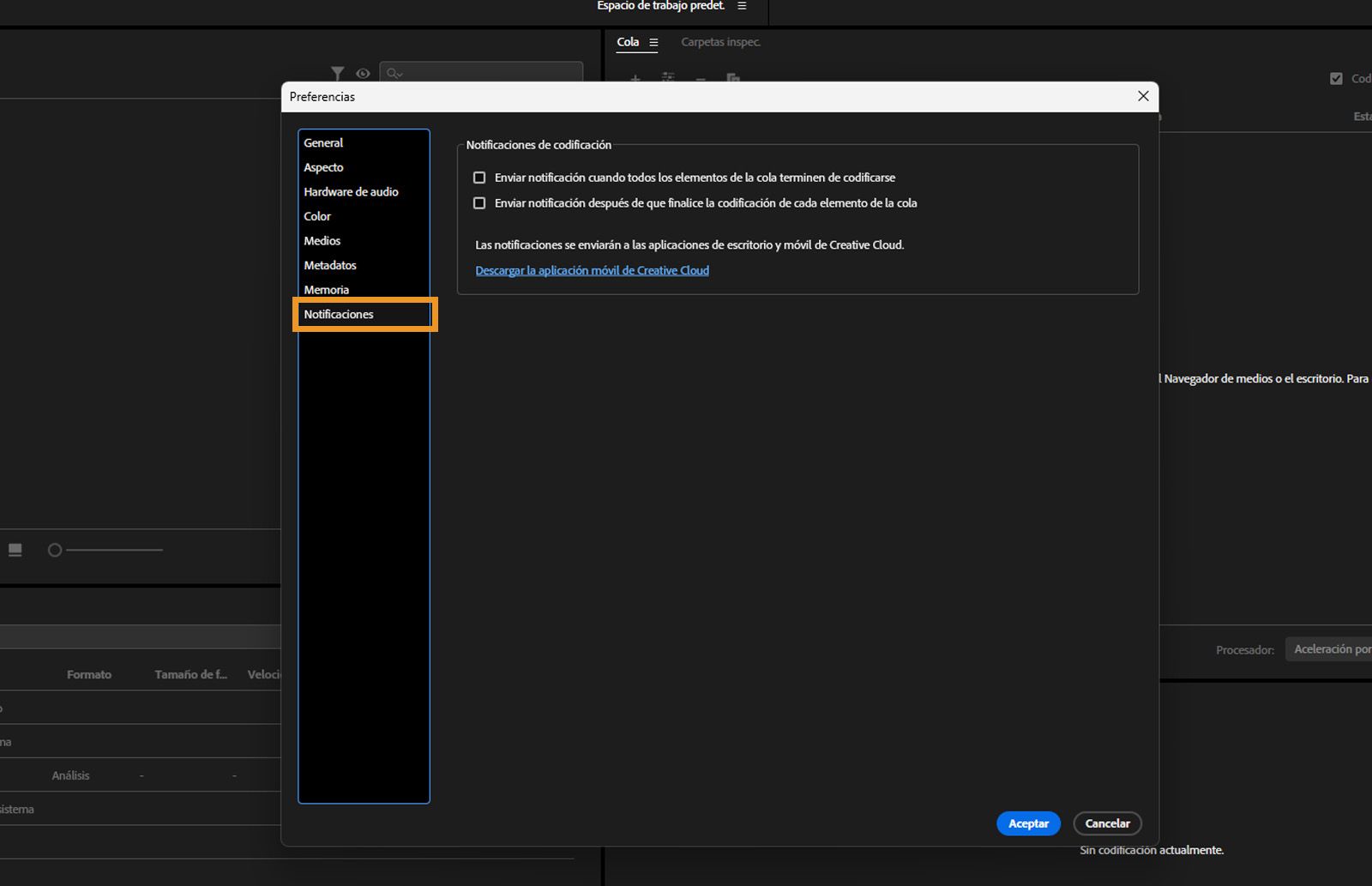Check the Codificar checkbox at top right
Screen dimensions: 1372x886
pos(1336,77)
